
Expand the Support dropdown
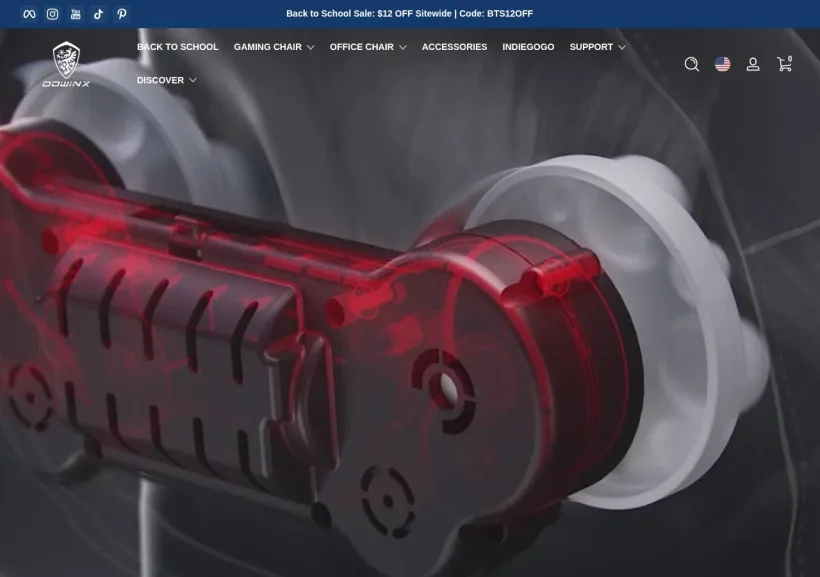tap(598, 47)
